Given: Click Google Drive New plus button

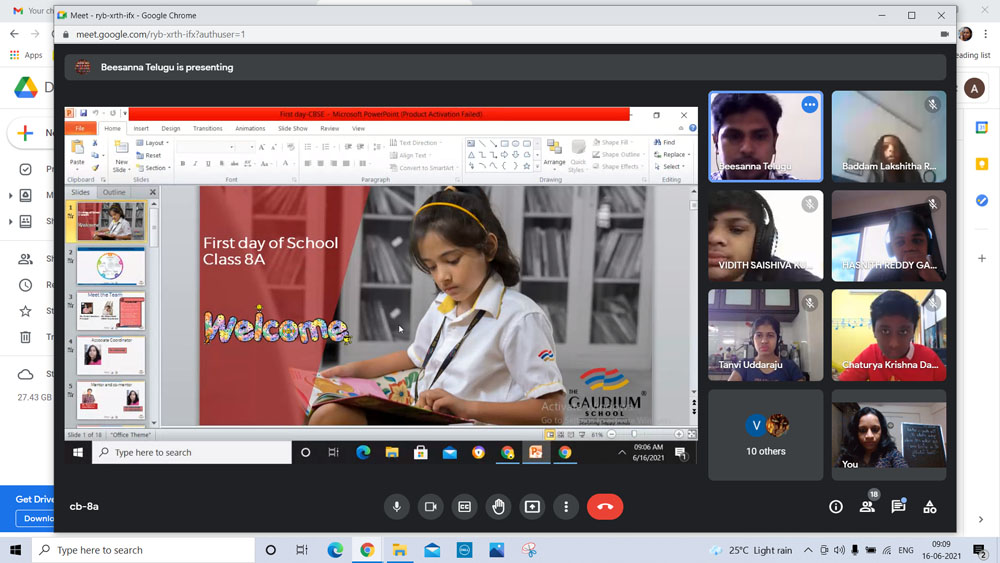Looking at the screenshot, I should coord(26,133).
